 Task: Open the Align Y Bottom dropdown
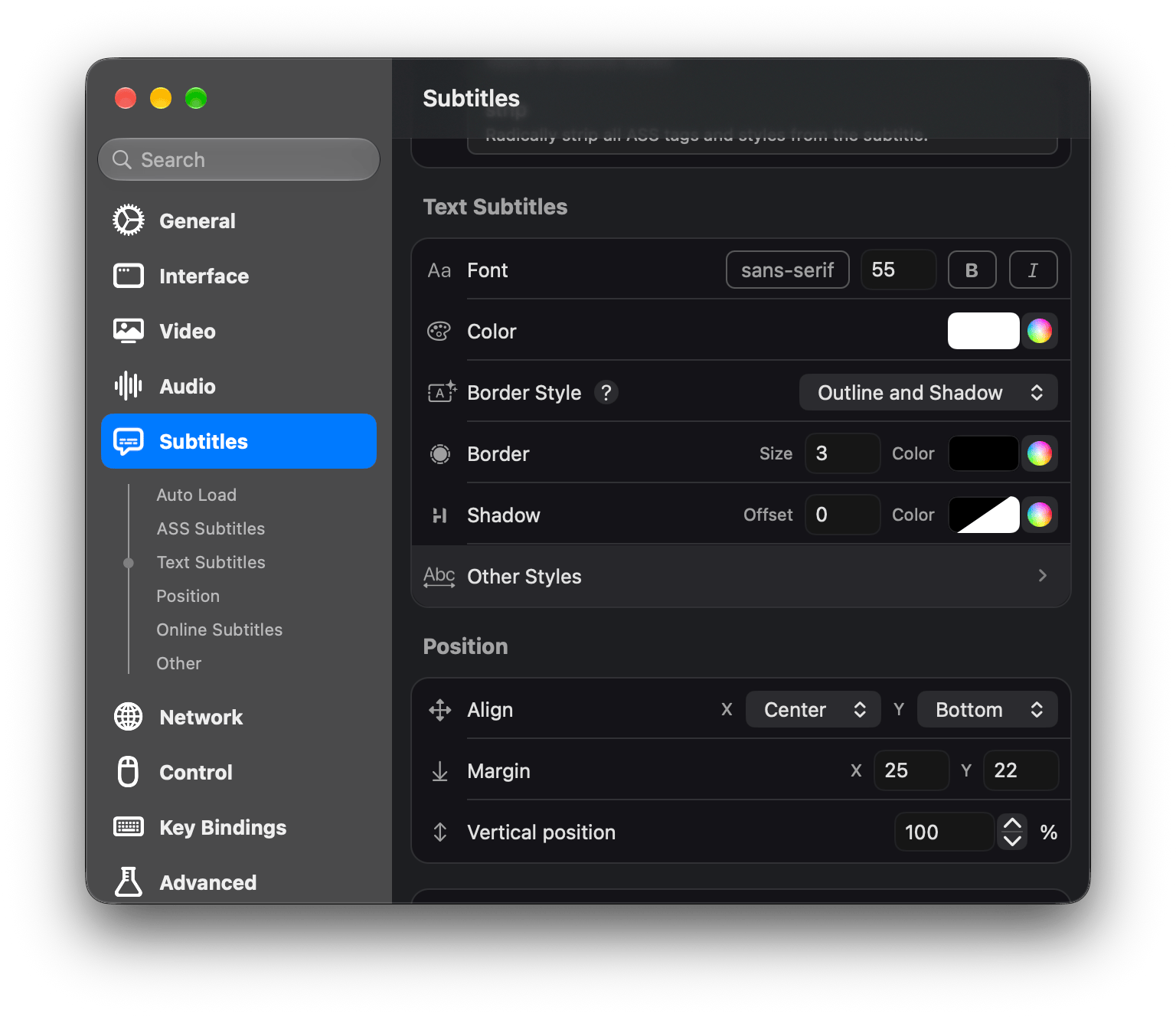[988, 710]
